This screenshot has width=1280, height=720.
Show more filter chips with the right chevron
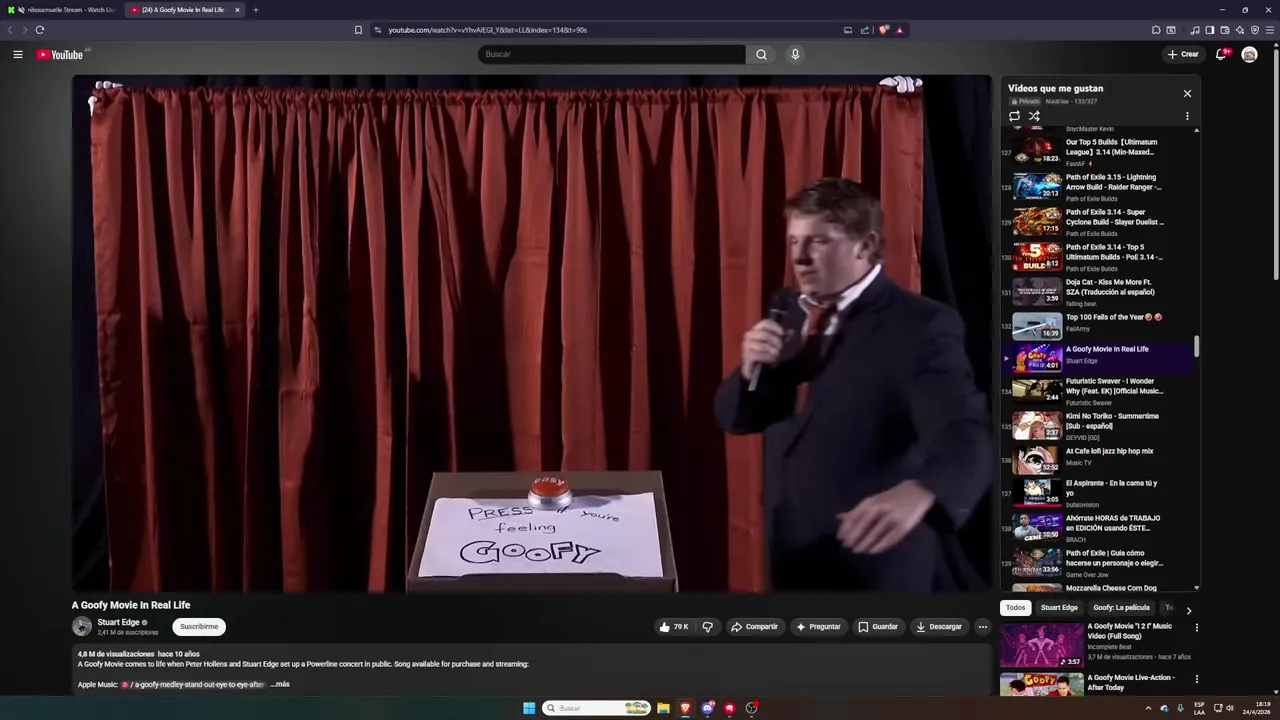(1188, 609)
